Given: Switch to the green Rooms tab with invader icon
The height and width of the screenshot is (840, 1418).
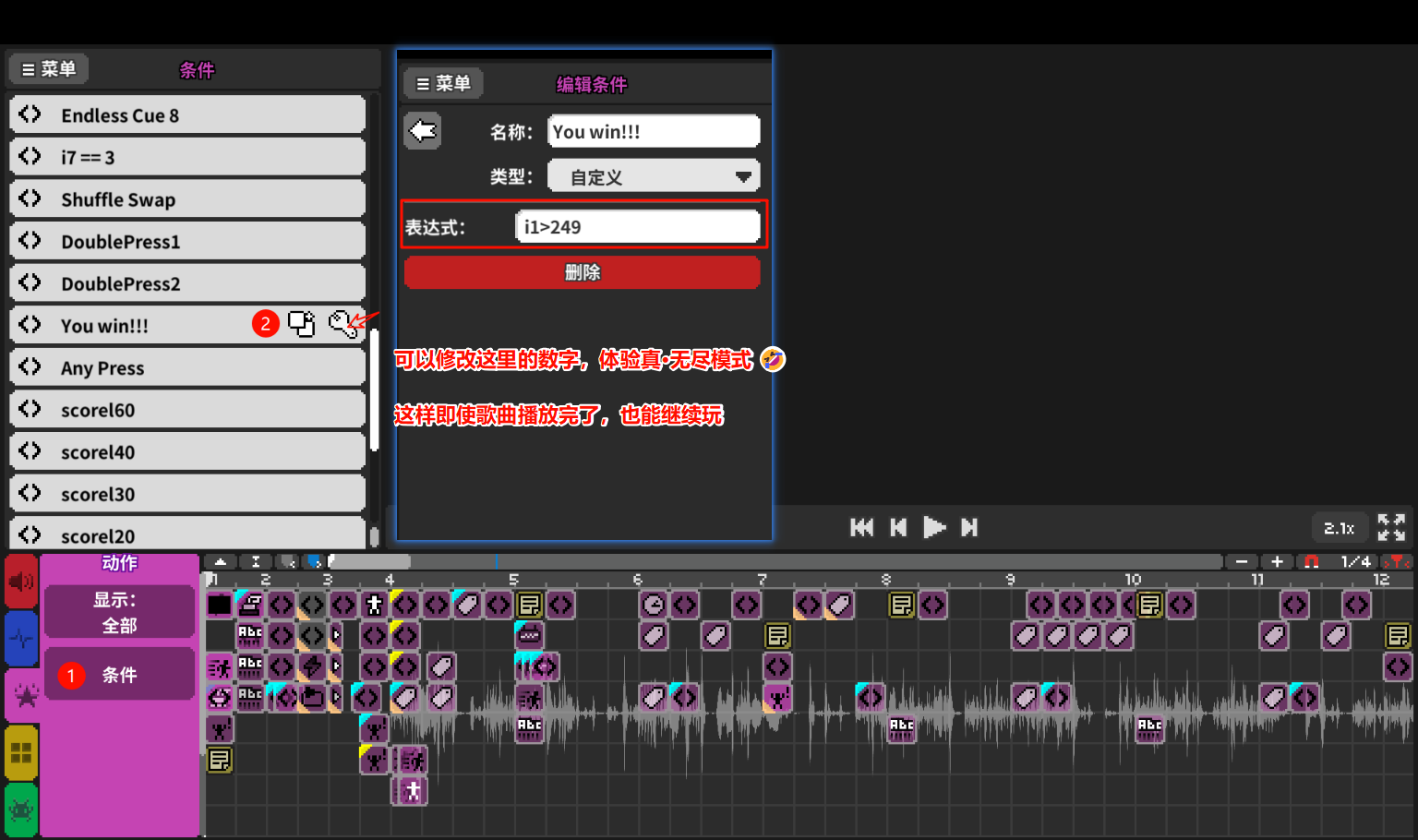Looking at the screenshot, I should tap(20, 810).
